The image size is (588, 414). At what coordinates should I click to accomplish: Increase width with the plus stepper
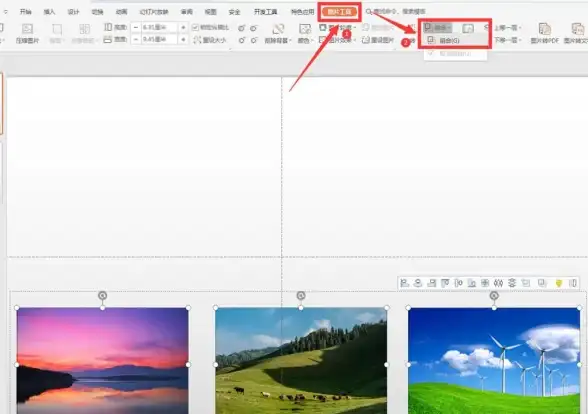click(183, 39)
